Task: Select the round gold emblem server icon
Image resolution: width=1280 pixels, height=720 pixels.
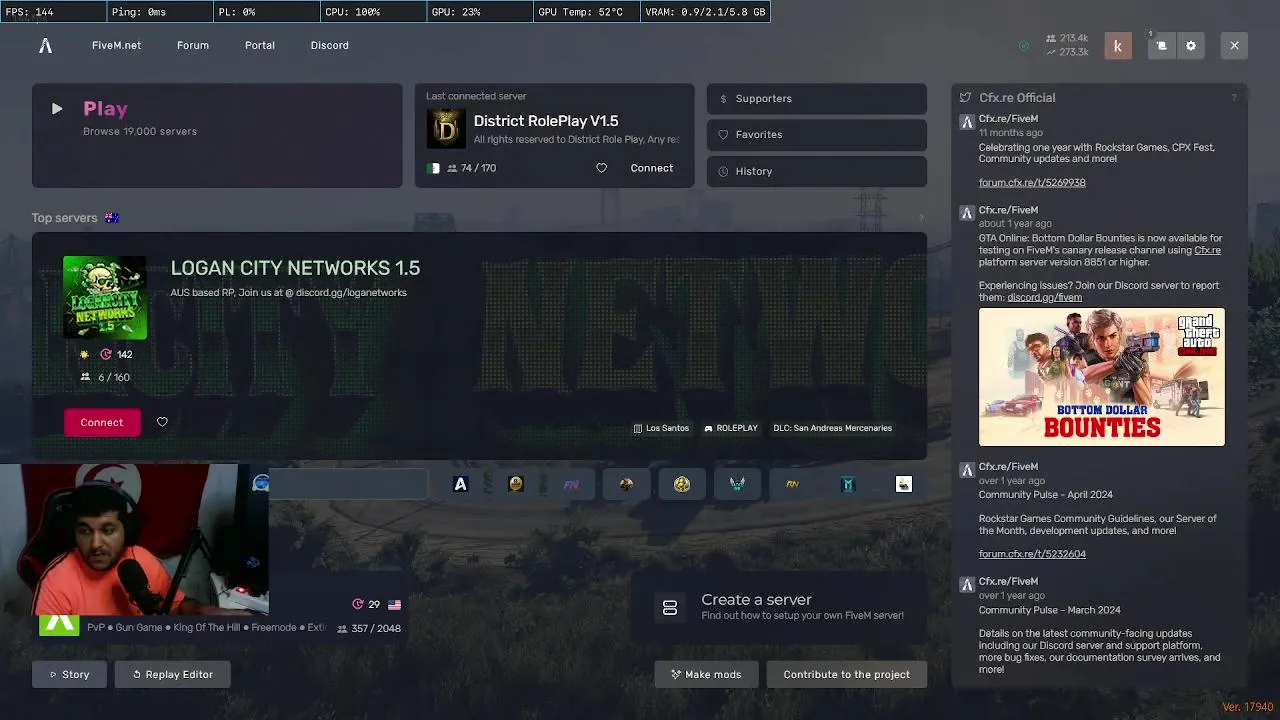Action: click(x=682, y=484)
